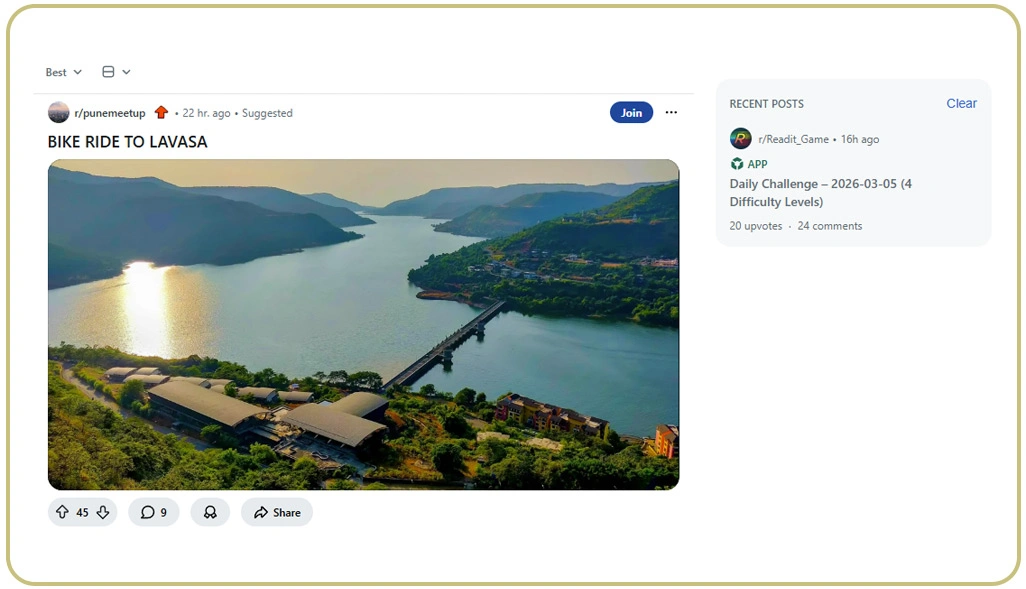This screenshot has height=589, width=1026.
Task: Open the card view layout dropdown
Action: pos(116,72)
